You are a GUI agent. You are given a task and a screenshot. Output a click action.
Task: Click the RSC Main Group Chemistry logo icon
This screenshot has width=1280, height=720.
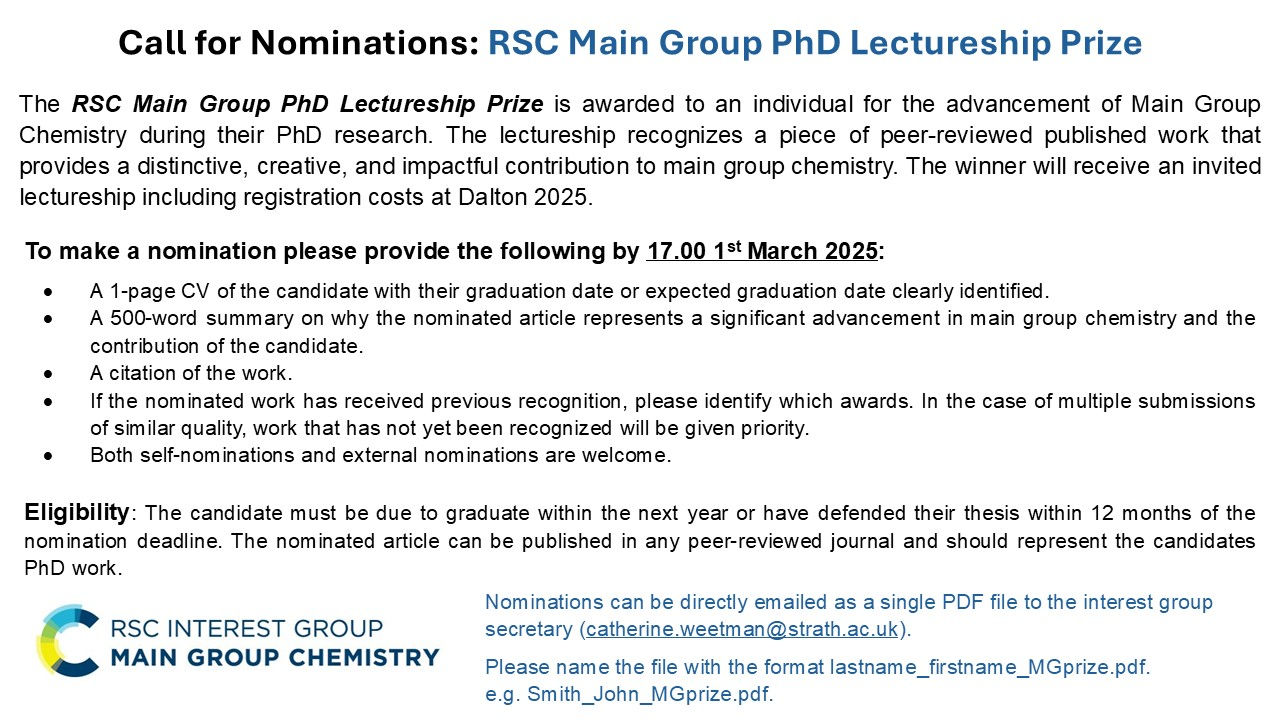(68, 640)
